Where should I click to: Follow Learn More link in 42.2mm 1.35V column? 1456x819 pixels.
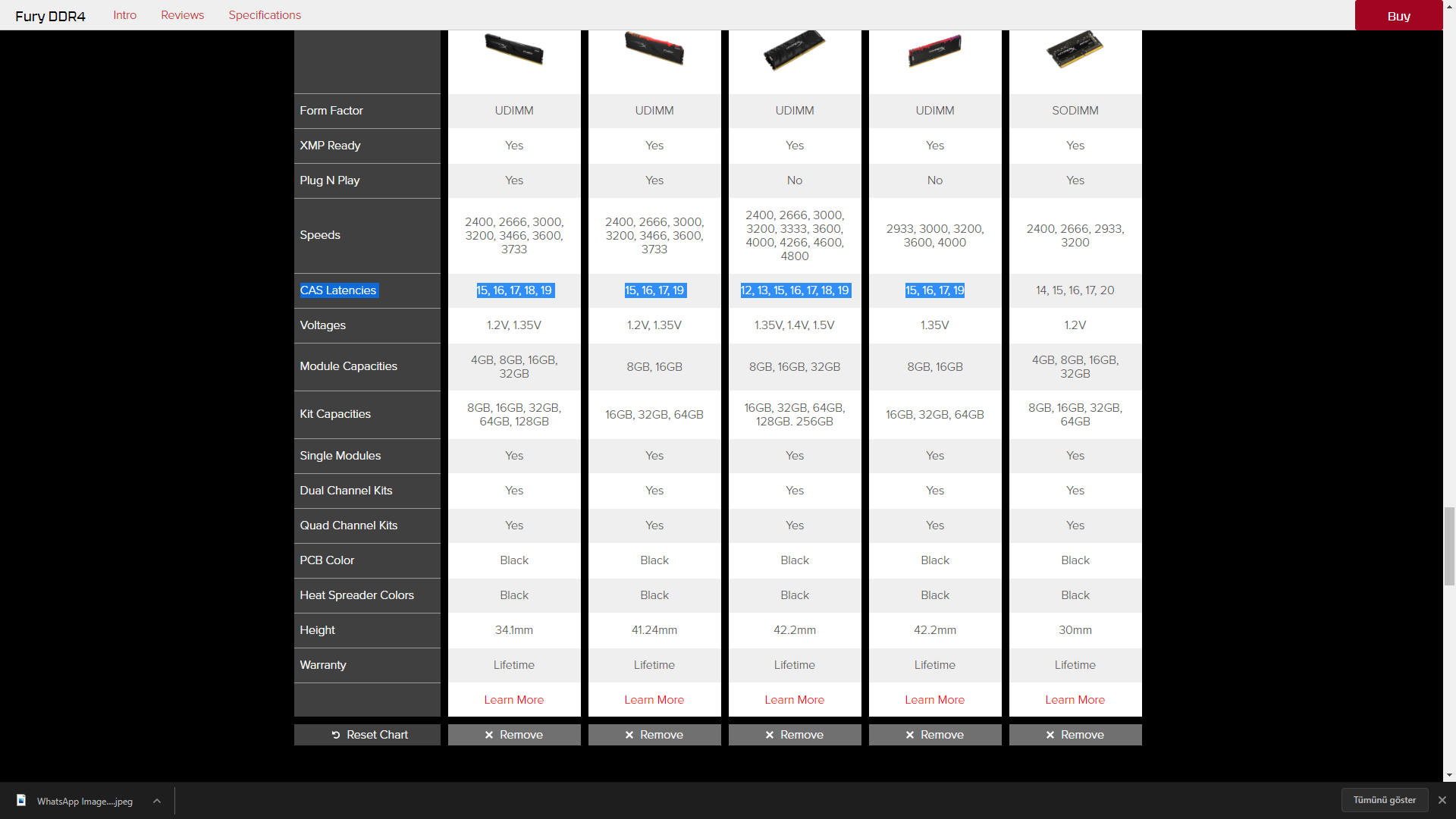coord(934,700)
